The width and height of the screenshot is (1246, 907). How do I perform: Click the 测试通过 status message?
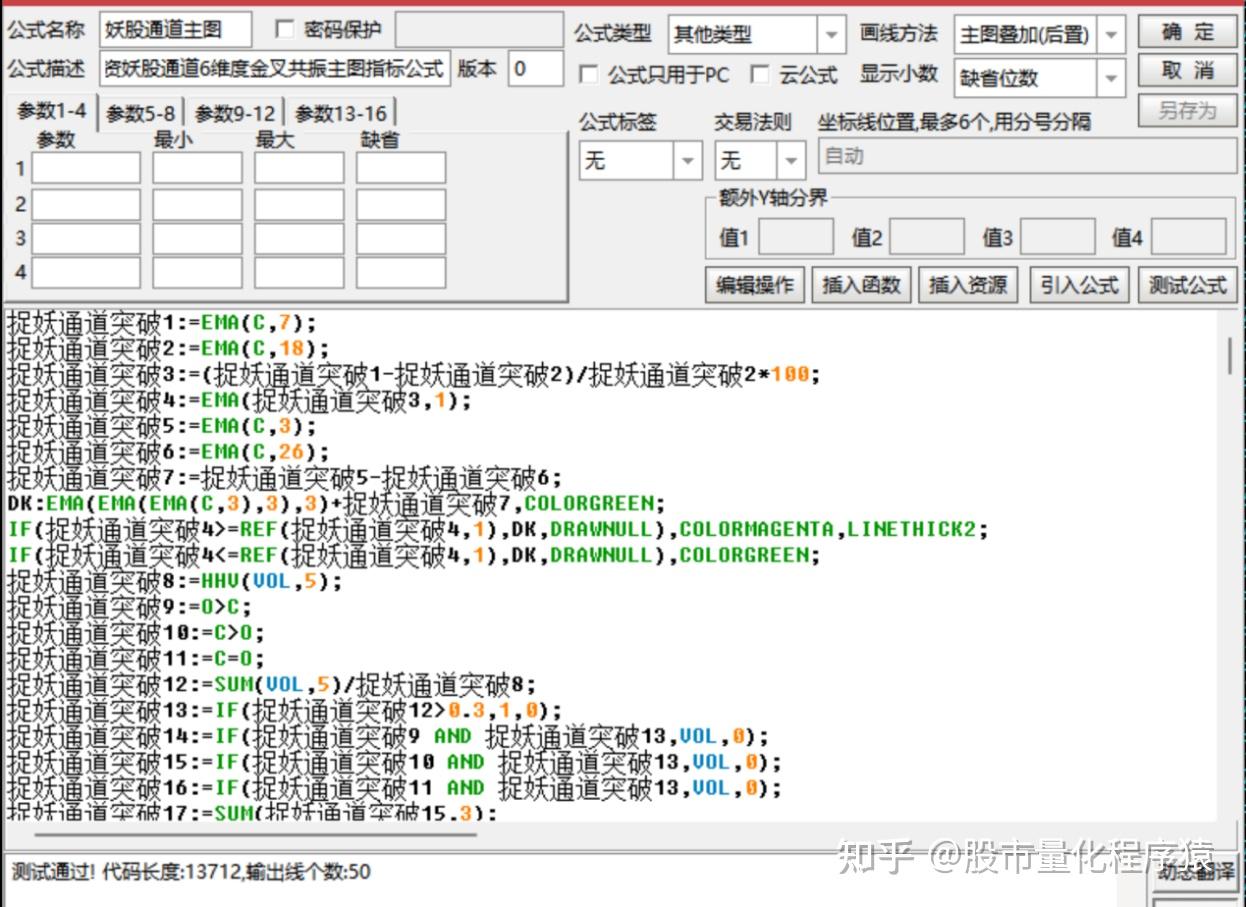click(x=190, y=872)
